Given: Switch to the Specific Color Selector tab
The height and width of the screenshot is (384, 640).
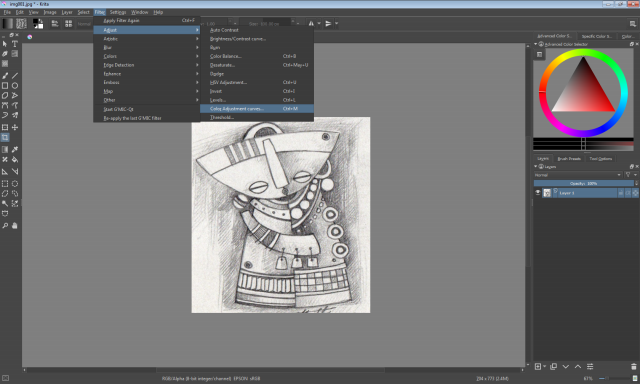Looking at the screenshot, I should (596, 36).
